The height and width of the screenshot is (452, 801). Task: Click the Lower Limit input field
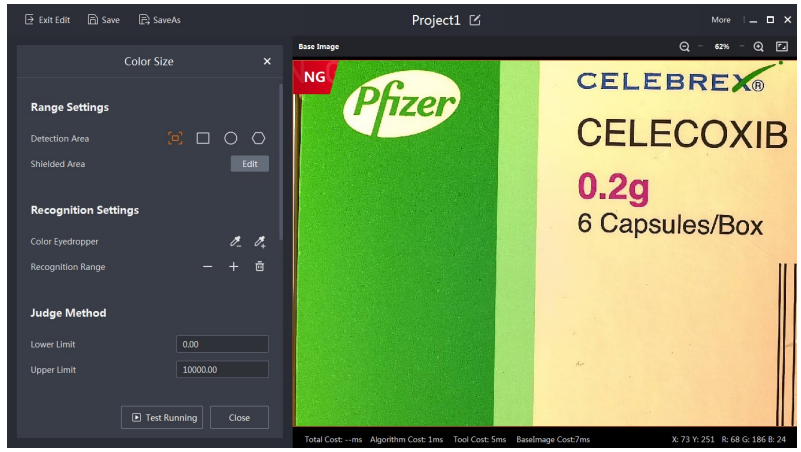222,344
